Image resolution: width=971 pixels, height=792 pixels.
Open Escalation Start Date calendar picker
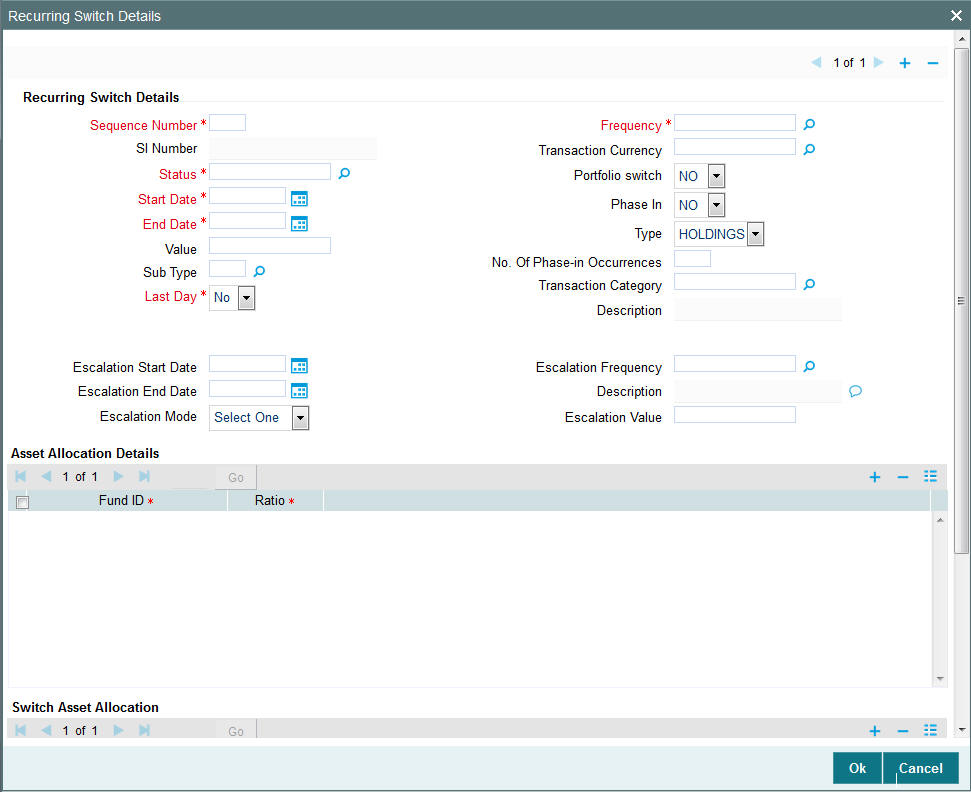coord(299,366)
